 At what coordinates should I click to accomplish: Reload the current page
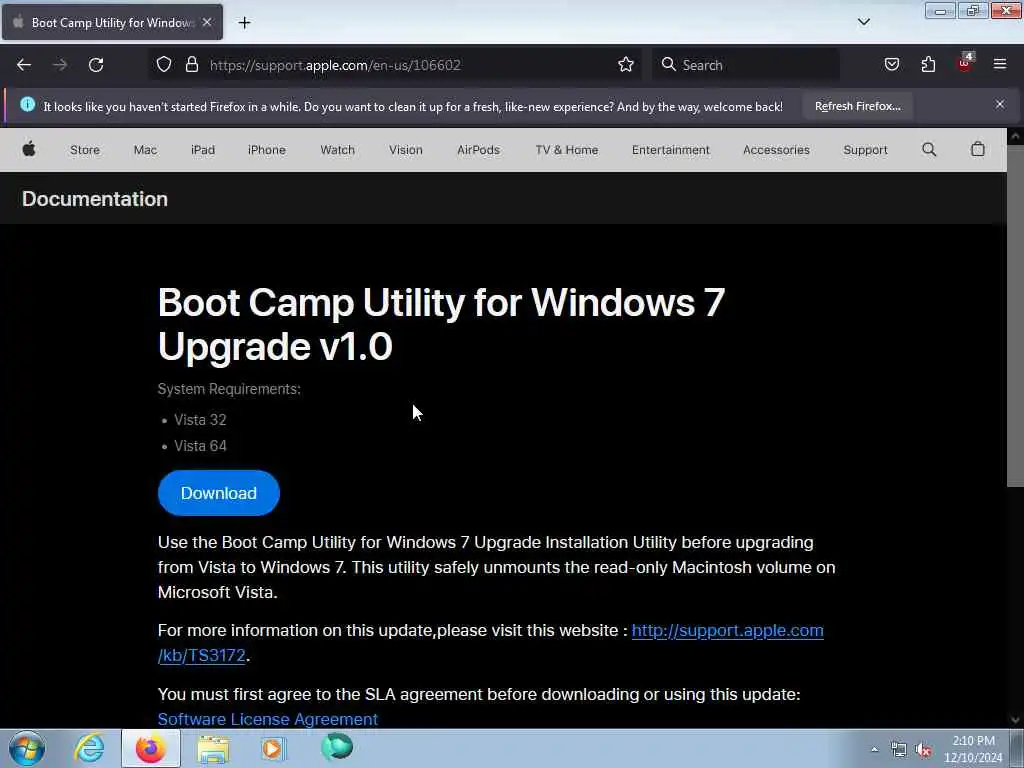96,65
